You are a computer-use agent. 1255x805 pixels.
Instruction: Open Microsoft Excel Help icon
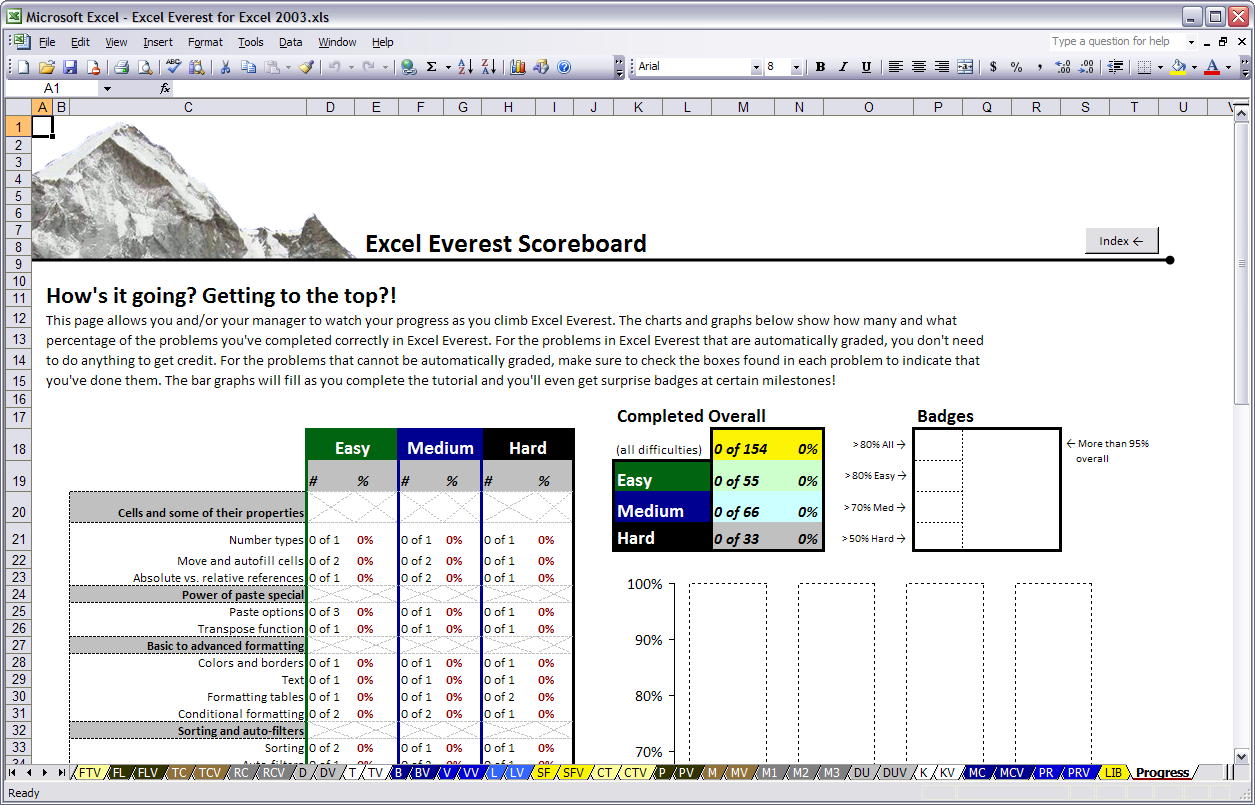(564, 67)
